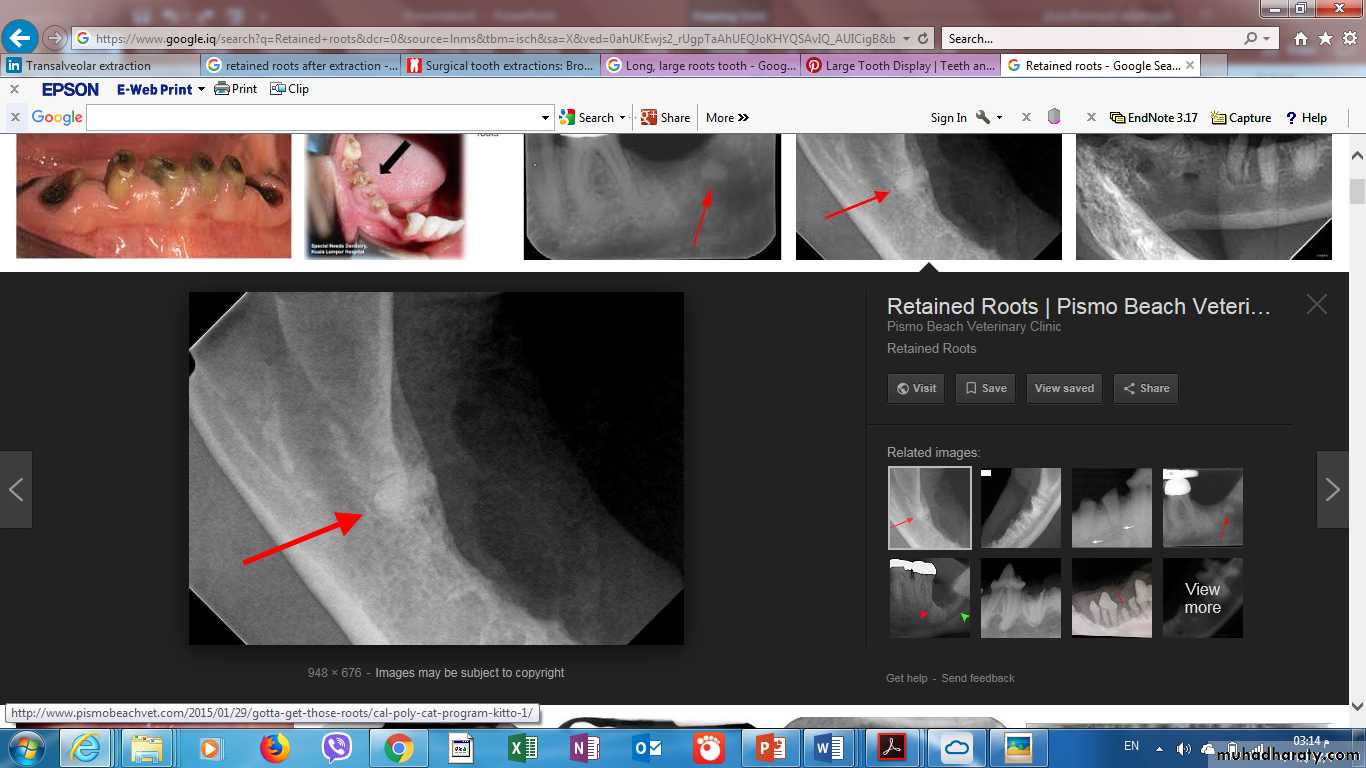Click the Clip tool in the EPSON toolbar
This screenshot has width=1366, height=768.
(x=290, y=89)
